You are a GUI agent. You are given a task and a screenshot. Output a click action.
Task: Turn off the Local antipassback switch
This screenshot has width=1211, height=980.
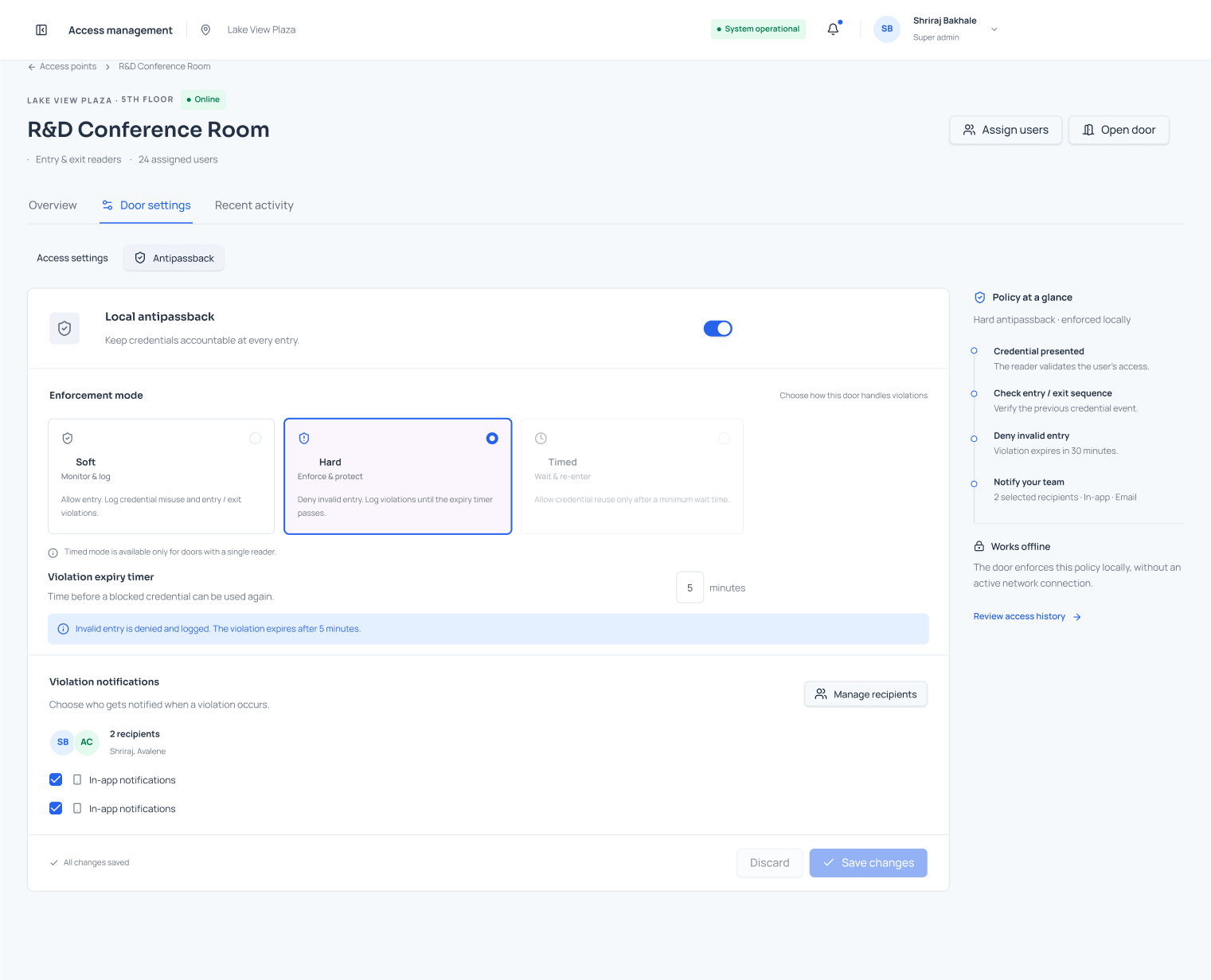(x=718, y=329)
